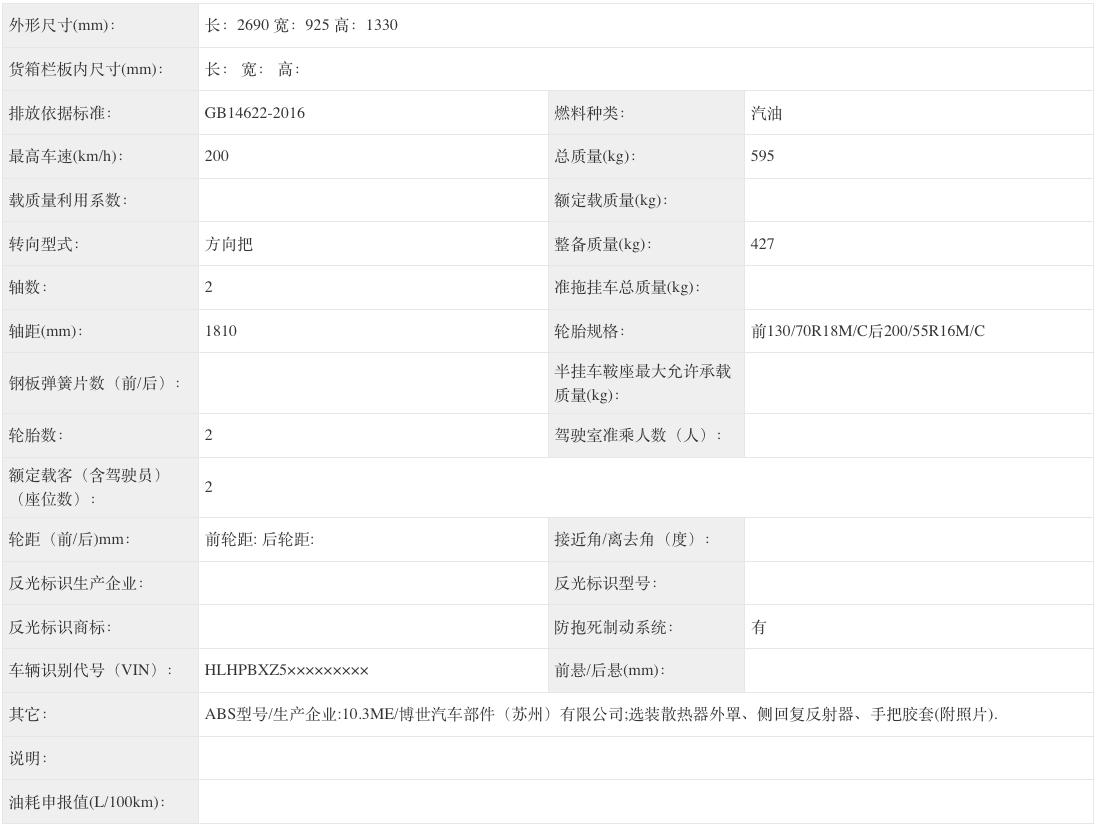Click the 轮距(前/后)mm label
Image resolution: width=1100 pixels, height=833 pixels.
tap(69, 540)
